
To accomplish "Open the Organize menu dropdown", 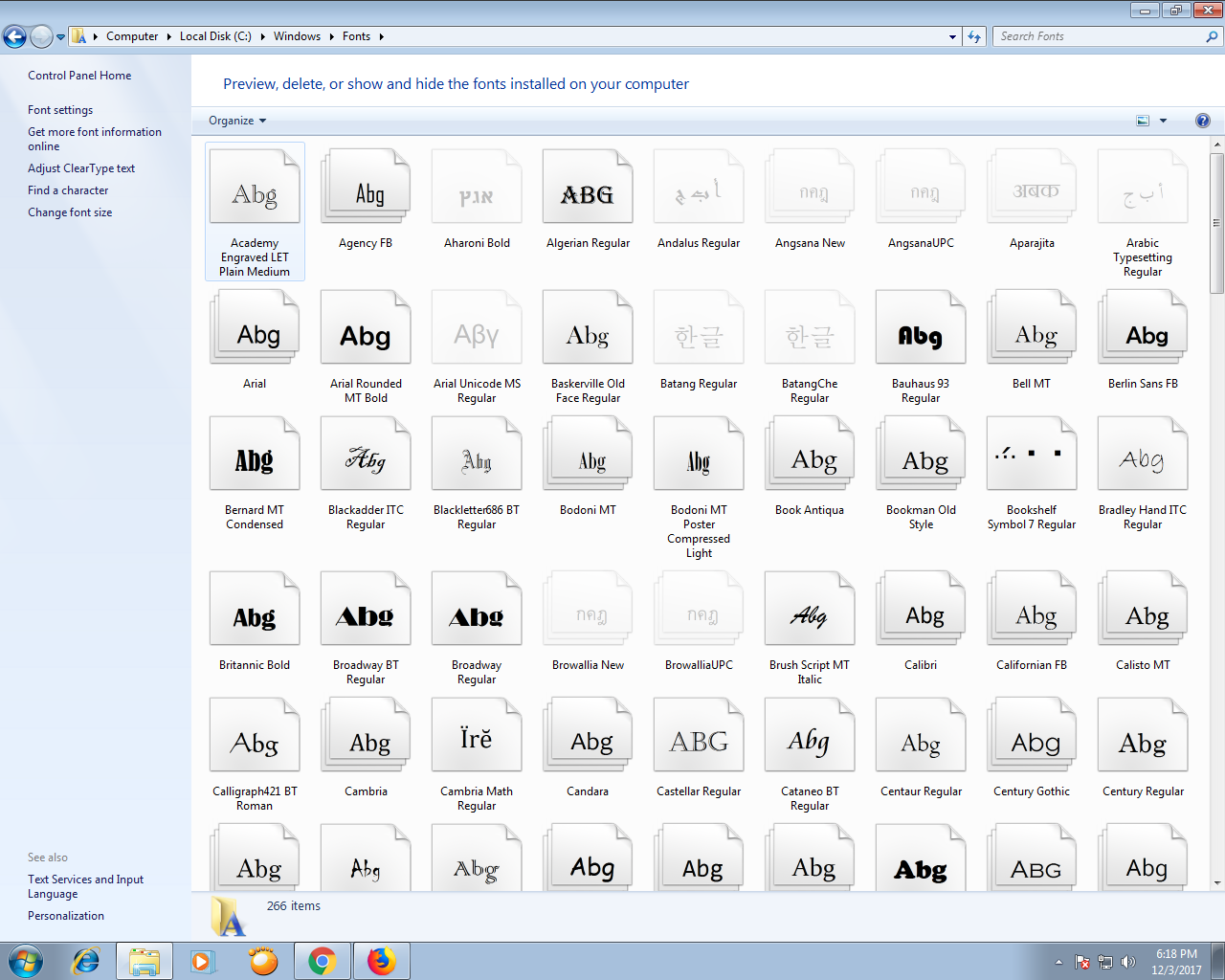I will click(x=235, y=121).
